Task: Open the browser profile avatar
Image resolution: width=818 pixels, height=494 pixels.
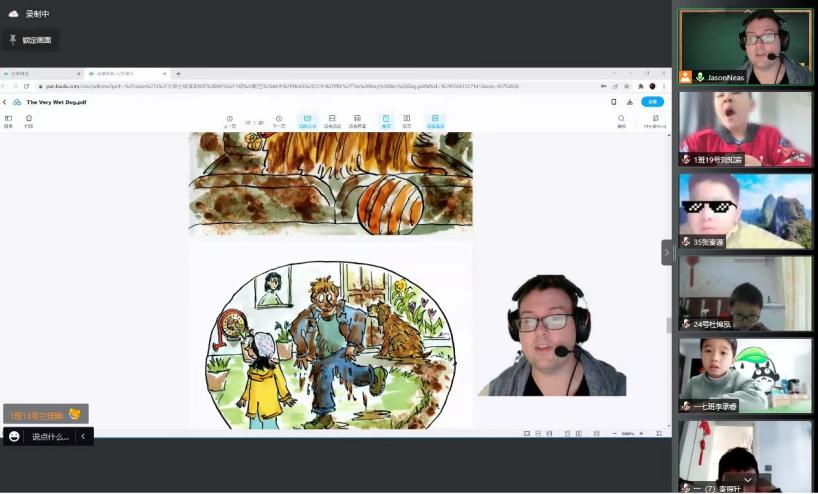Action: (652, 86)
